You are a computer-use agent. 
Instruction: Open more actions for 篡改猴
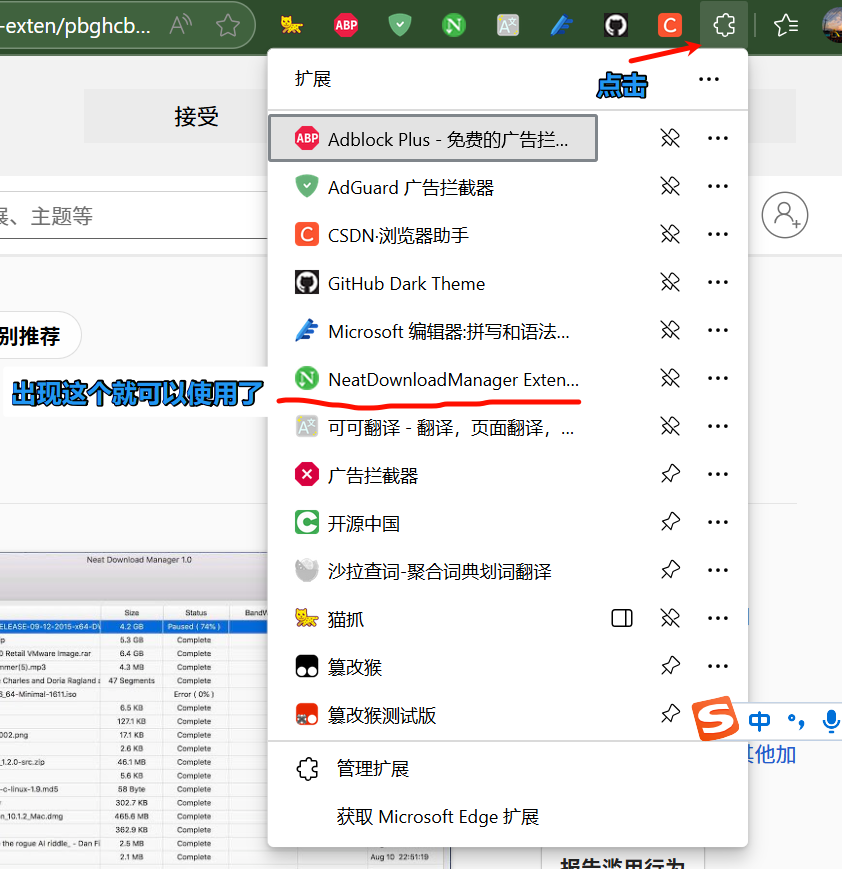click(x=718, y=666)
